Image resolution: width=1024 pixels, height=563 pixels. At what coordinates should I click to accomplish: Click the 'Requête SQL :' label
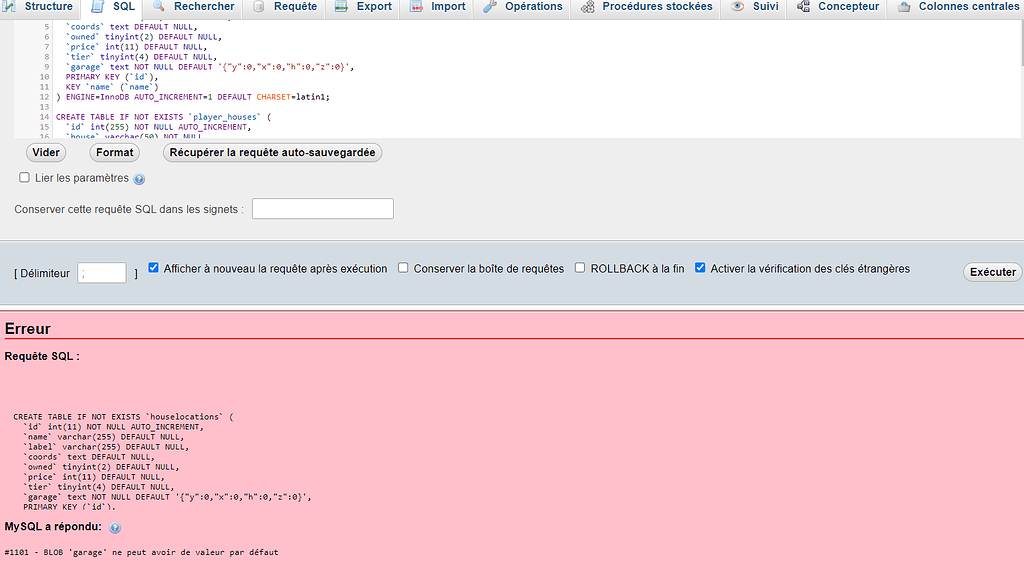click(42, 356)
